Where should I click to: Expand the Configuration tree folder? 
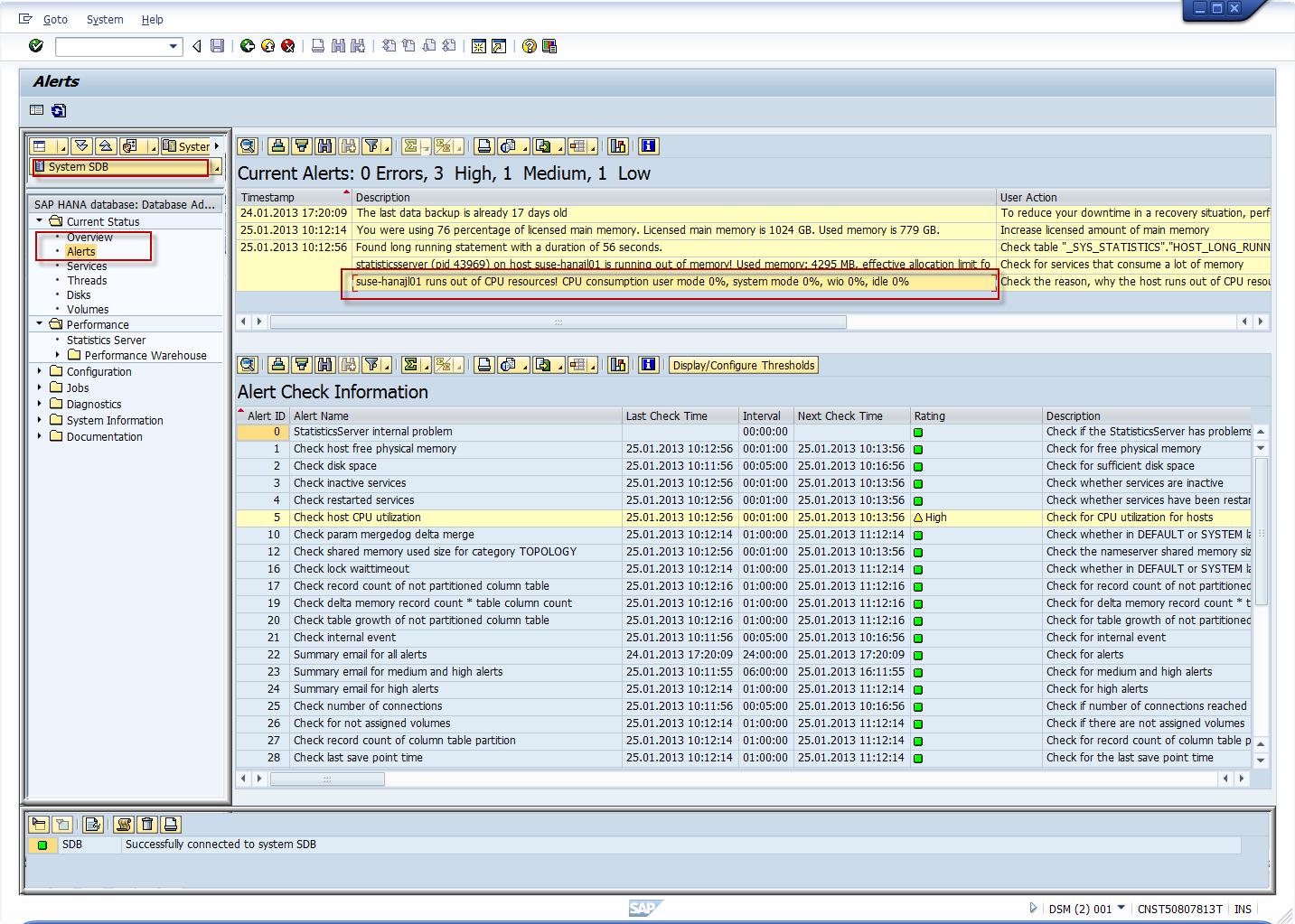pos(40,371)
